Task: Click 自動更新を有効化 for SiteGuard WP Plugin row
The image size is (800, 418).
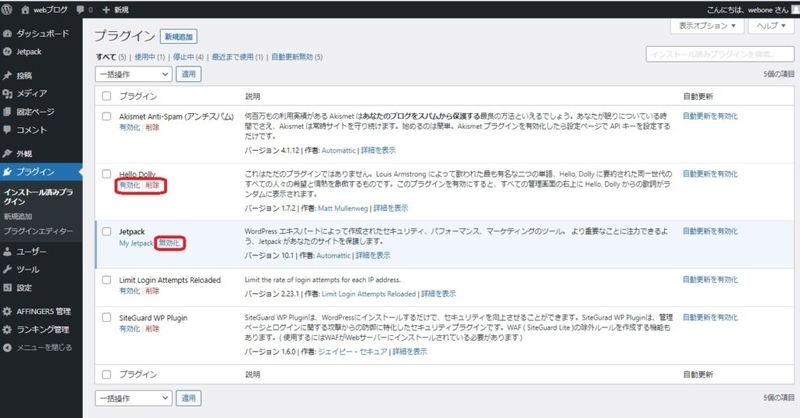Action: pyautogui.click(x=710, y=317)
